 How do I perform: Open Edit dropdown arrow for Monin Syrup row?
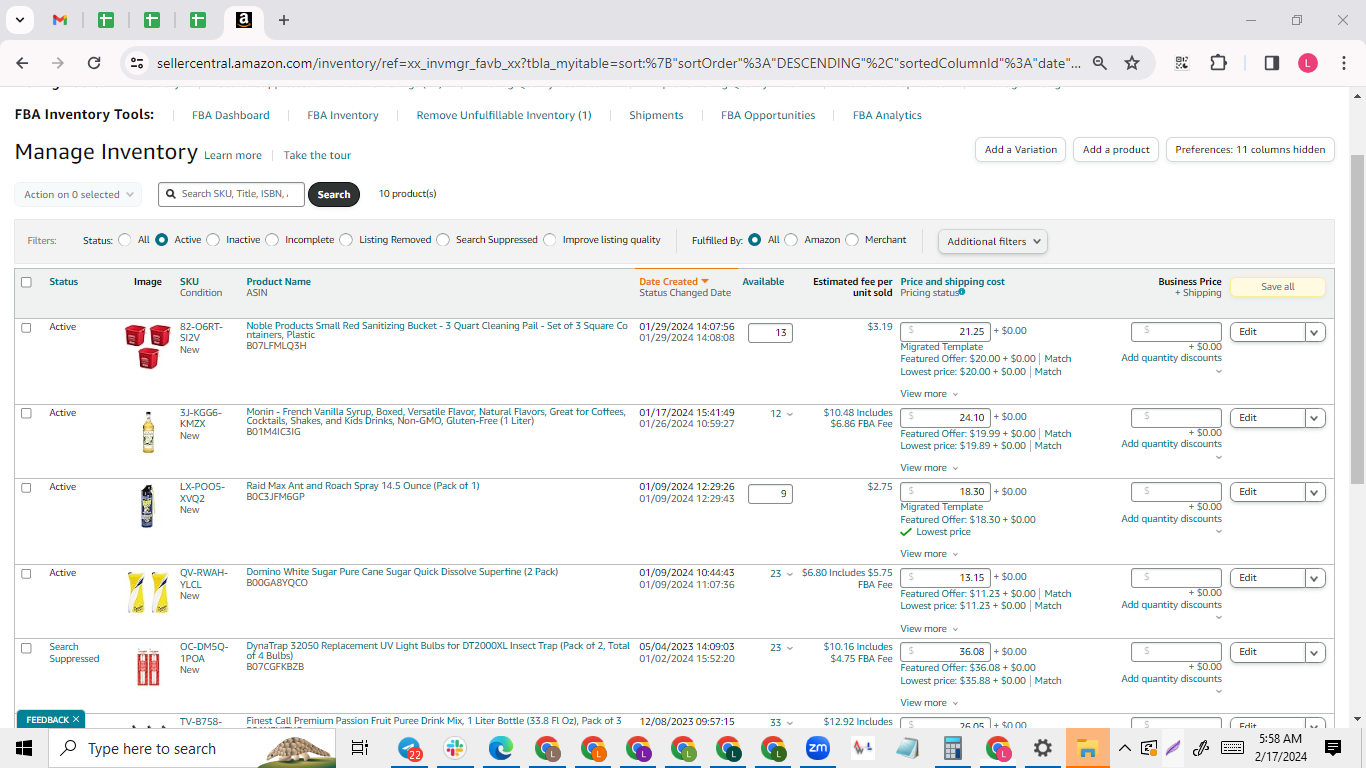[1315, 418]
